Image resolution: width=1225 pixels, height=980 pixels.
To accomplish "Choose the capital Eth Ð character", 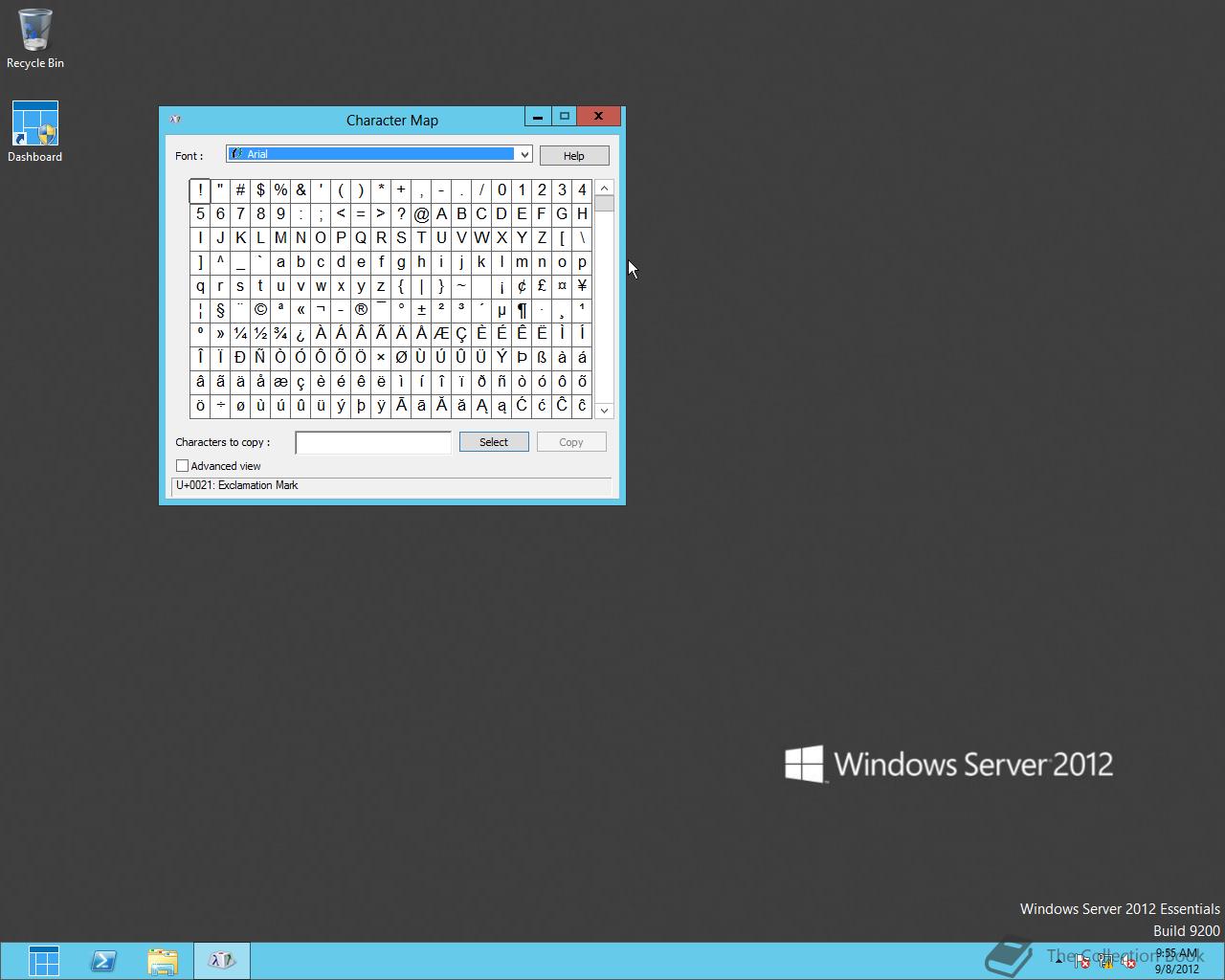I will [x=240, y=358].
